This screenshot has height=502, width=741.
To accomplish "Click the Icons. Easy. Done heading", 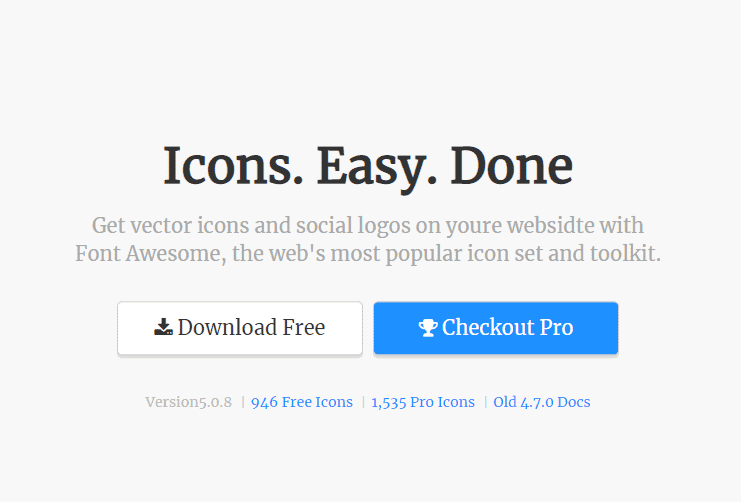I will (368, 167).
